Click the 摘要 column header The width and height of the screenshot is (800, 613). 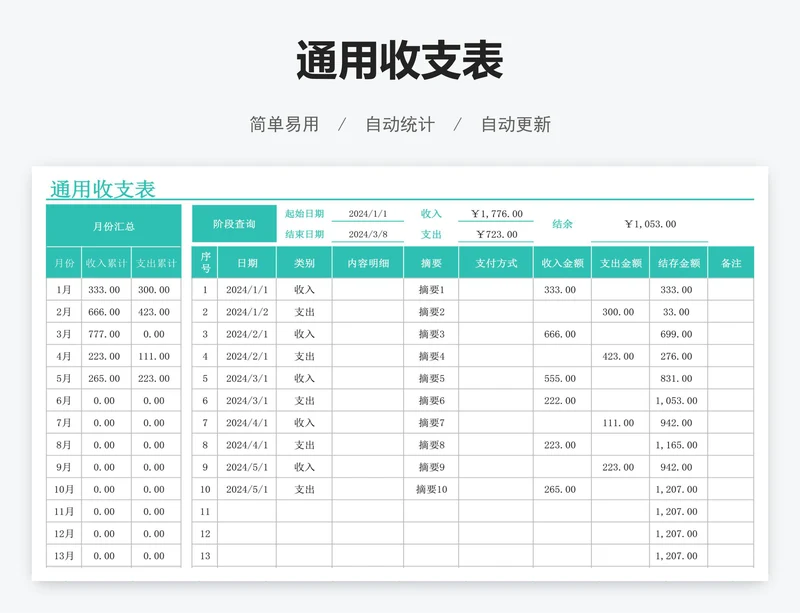[x=431, y=263]
